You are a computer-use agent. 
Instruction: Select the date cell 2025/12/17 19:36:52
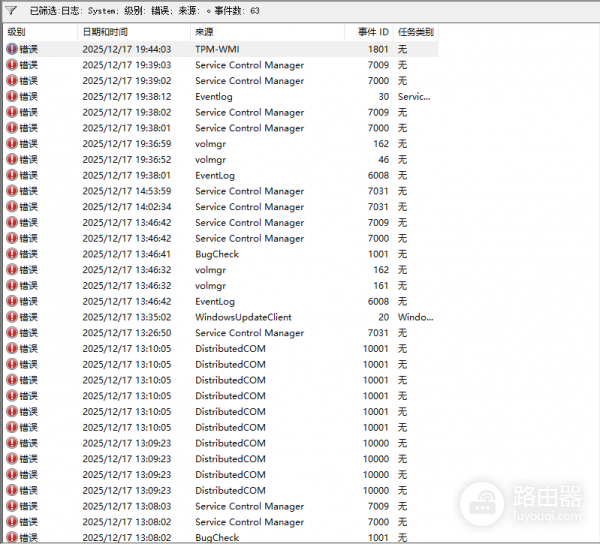click(x=127, y=160)
